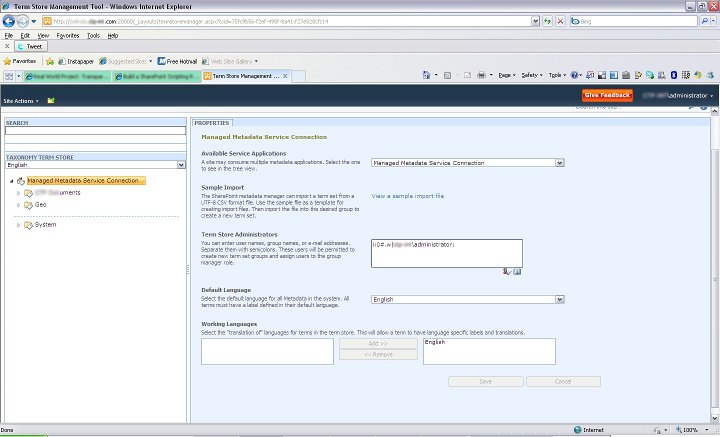
Task: Open the Web Slice Gallery bookmark
Action: pyautogui.click(x=230, y=61)
